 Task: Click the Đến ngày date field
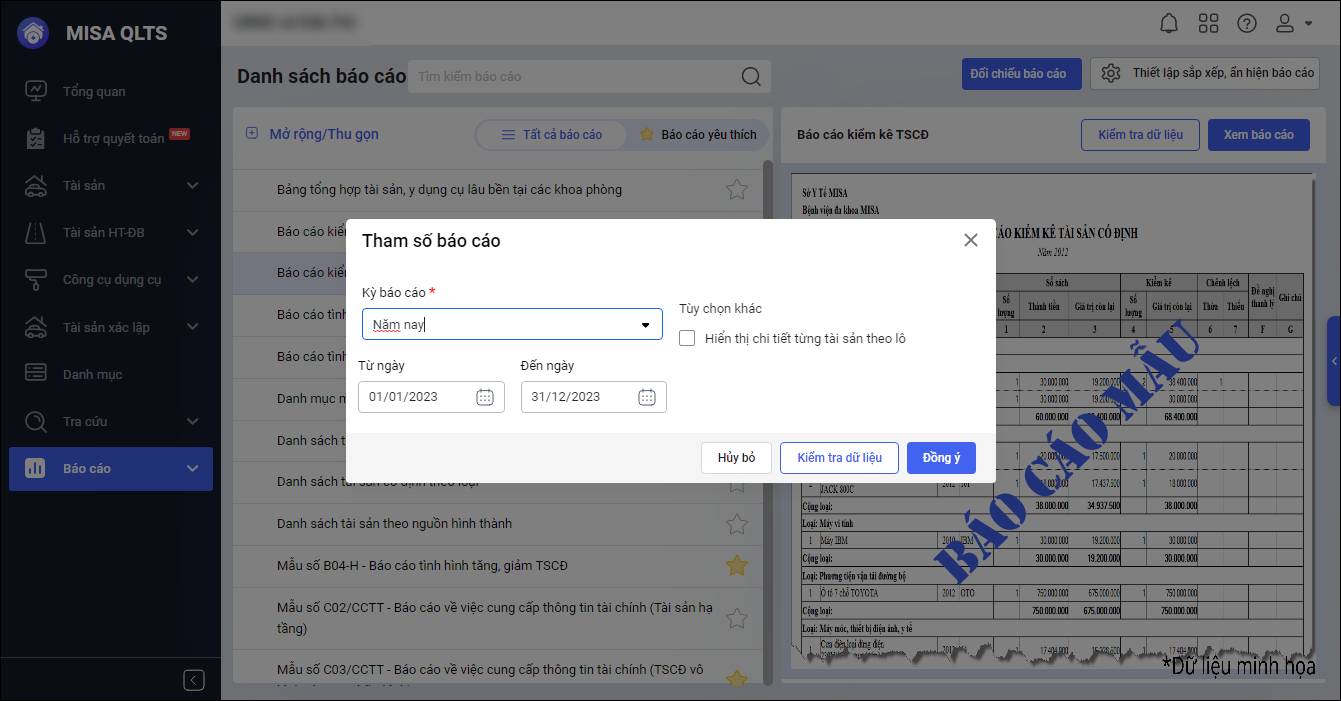click(x=593, y=397)
